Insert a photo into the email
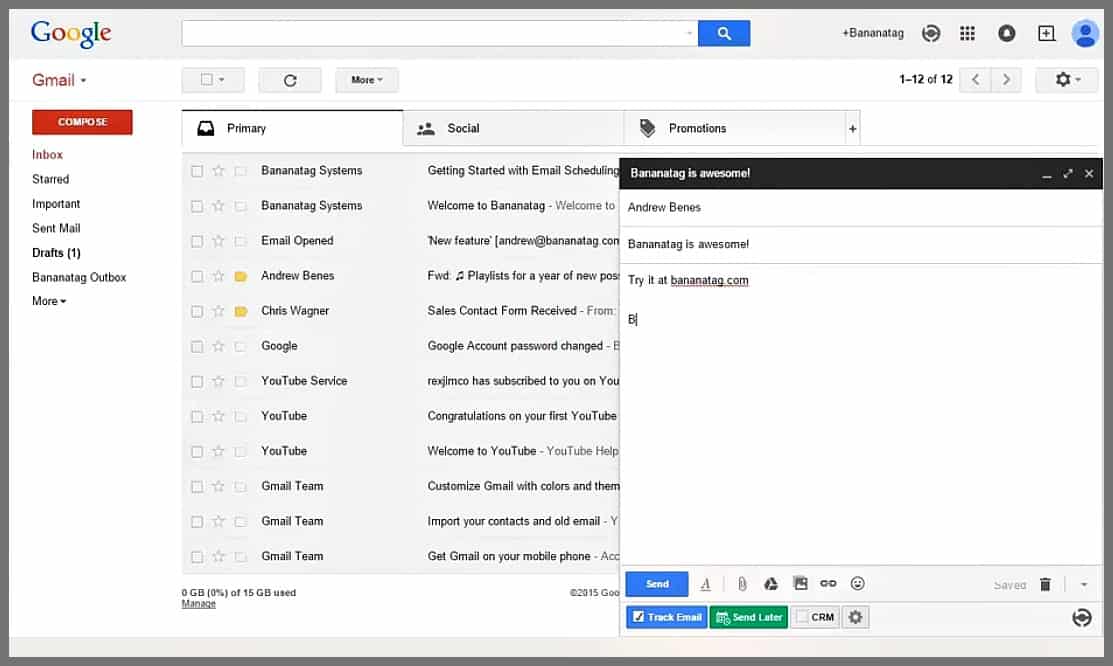The height and width of the screenshot is (666, 1113). (x=800, y=584)
